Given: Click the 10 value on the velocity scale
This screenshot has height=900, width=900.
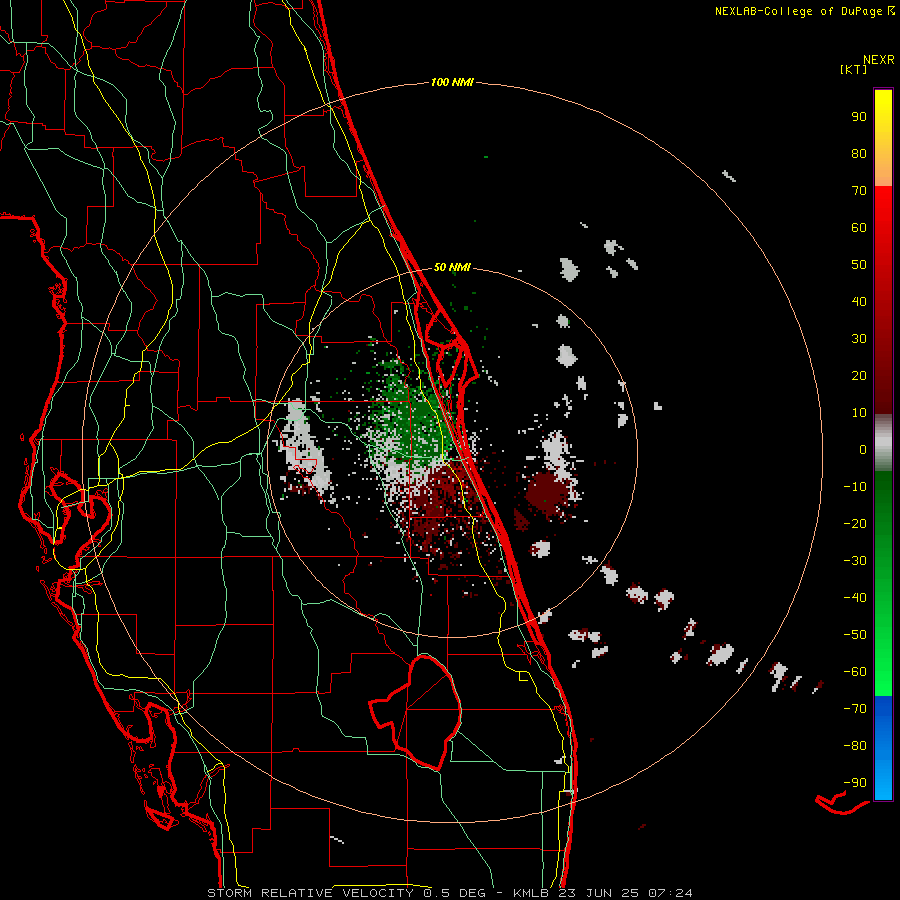Looking at the screenshot, I should (x=859, y=413).
